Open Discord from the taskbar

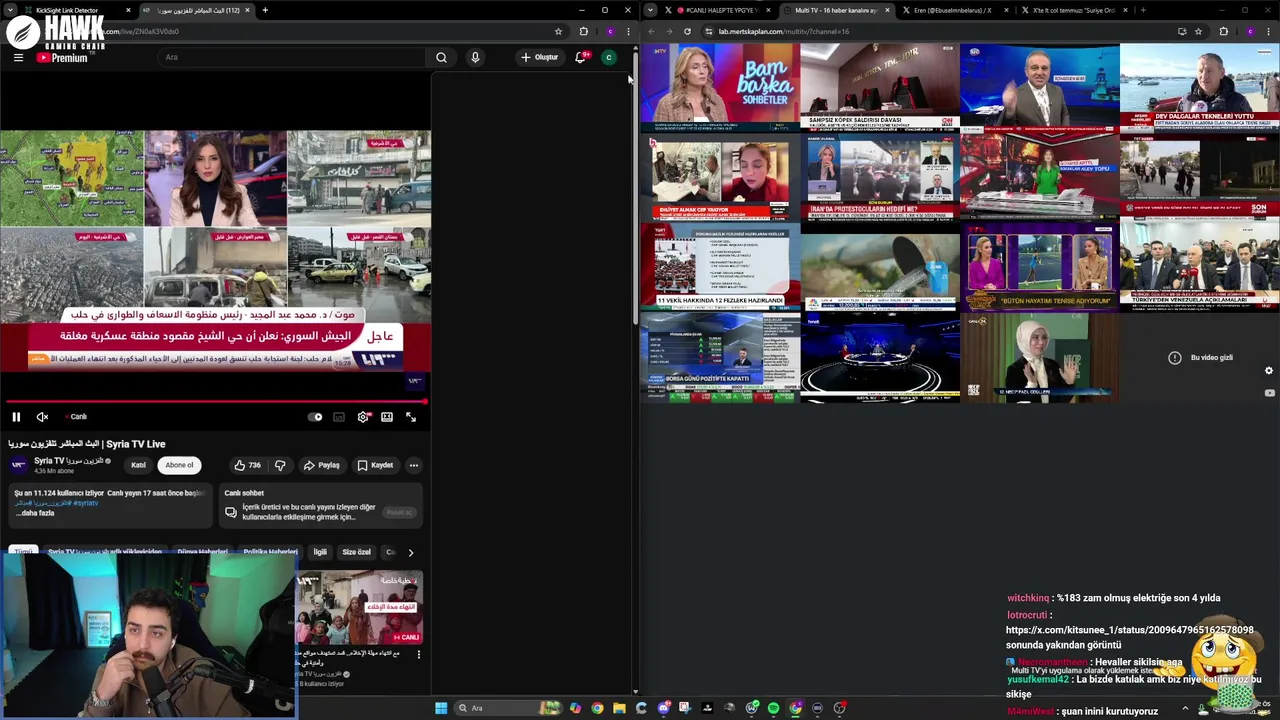click(x=663, y=708)
